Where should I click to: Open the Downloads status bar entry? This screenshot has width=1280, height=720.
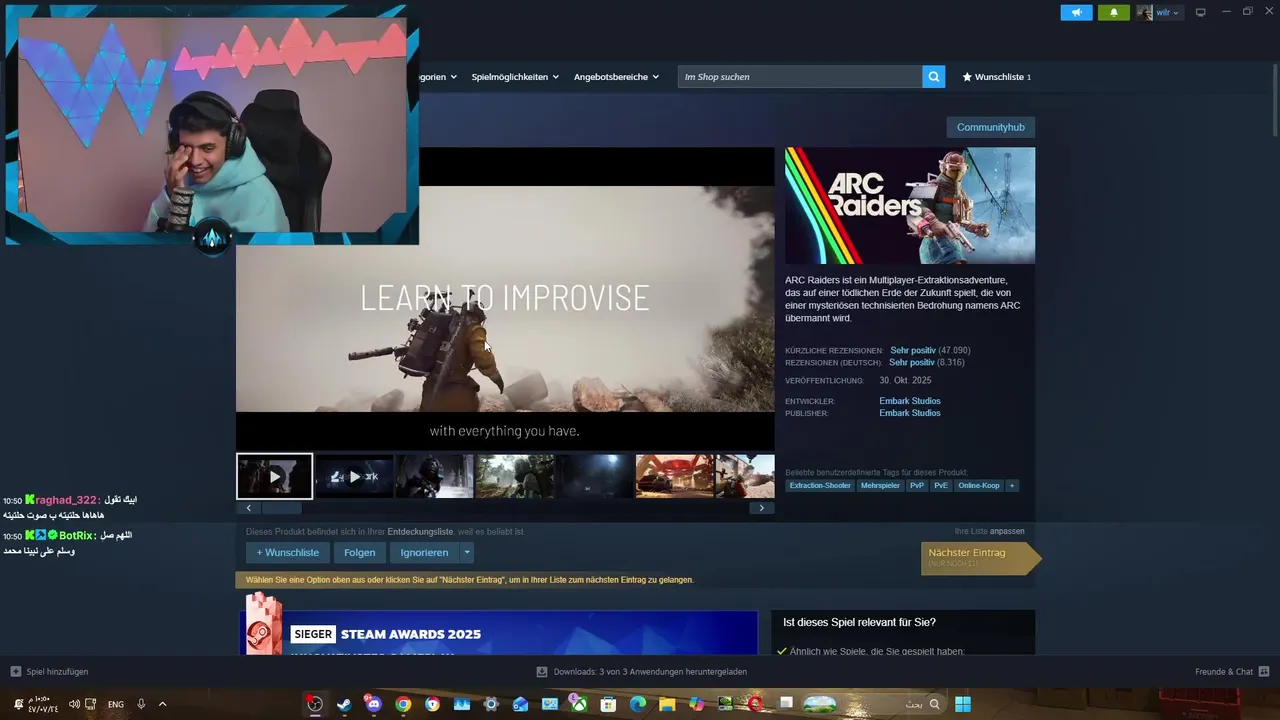642,671
